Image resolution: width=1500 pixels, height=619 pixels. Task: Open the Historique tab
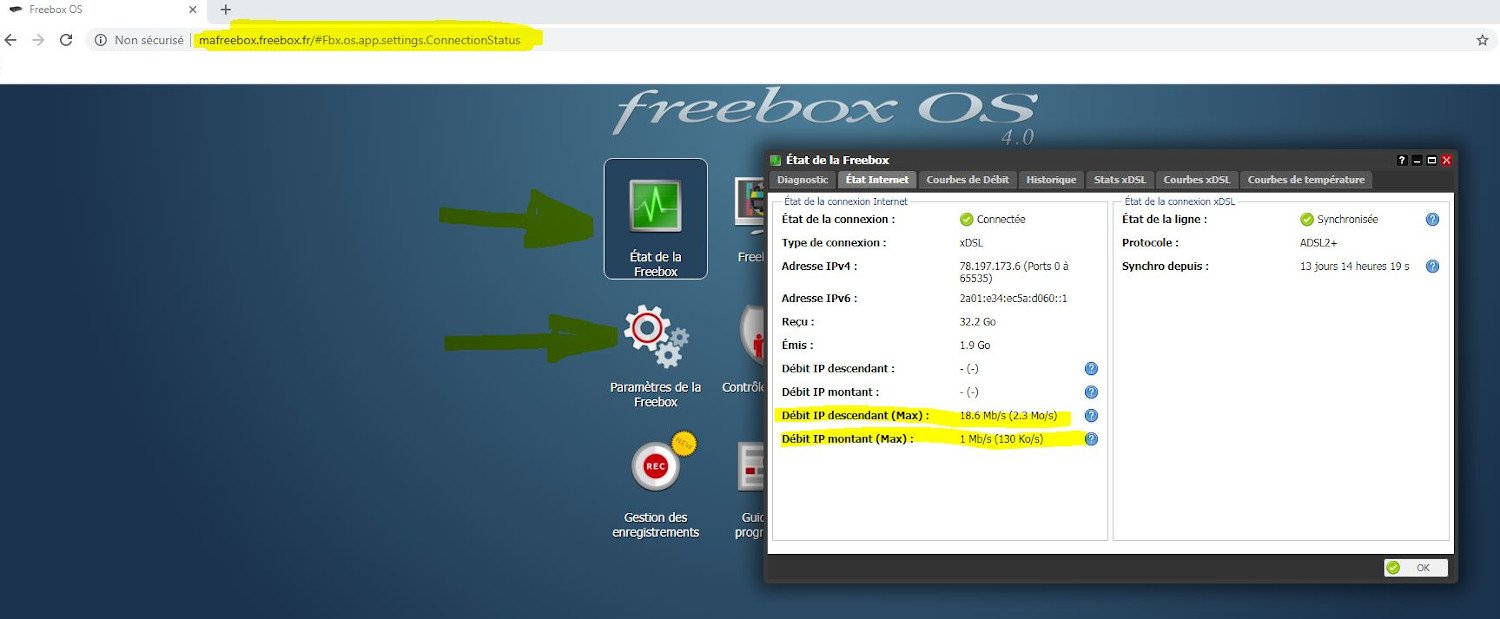pos(1051,180)
